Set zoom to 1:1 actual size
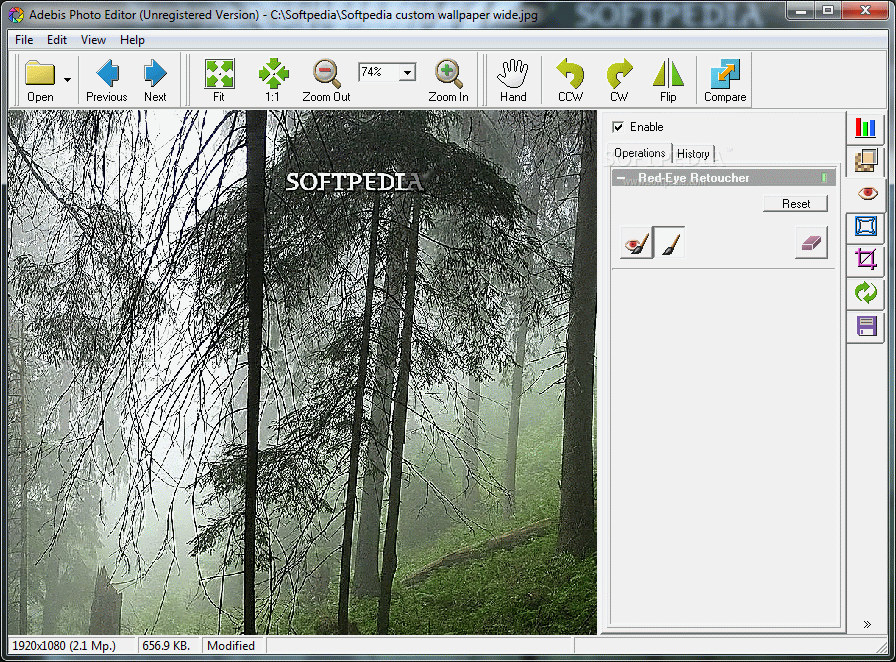 273,80
